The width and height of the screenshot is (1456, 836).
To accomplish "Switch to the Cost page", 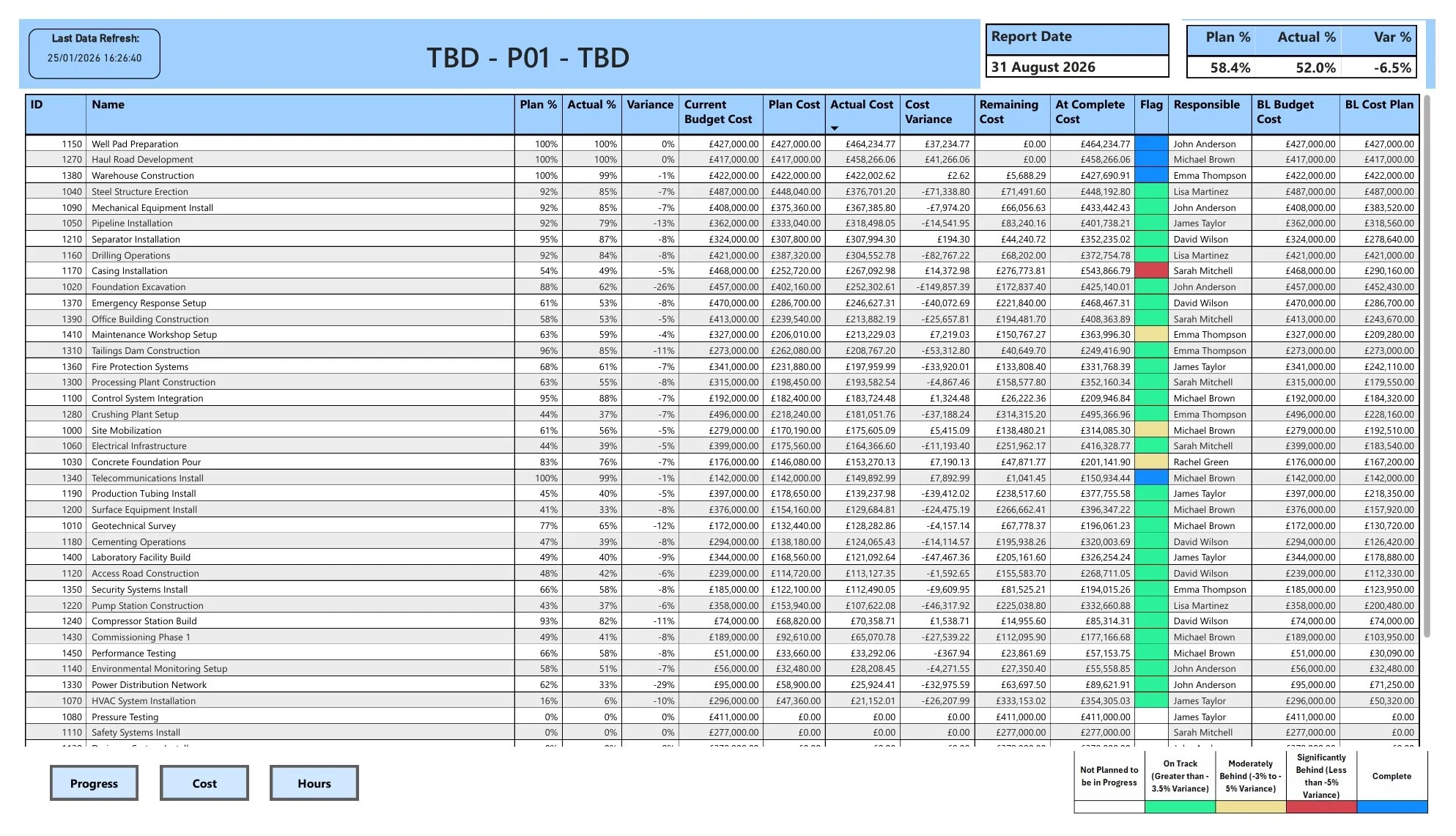I will click(x=204, y=783).
